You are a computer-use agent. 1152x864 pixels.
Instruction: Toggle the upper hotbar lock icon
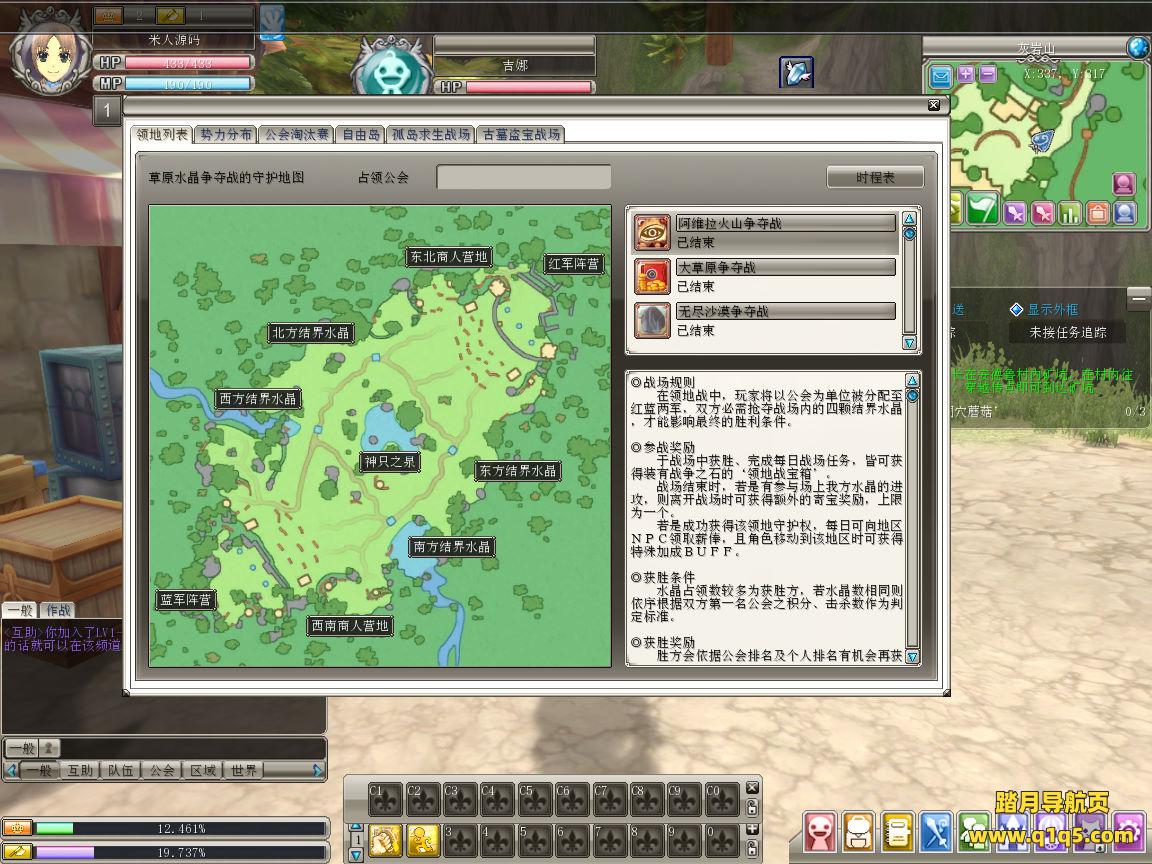tap(752, 807)
